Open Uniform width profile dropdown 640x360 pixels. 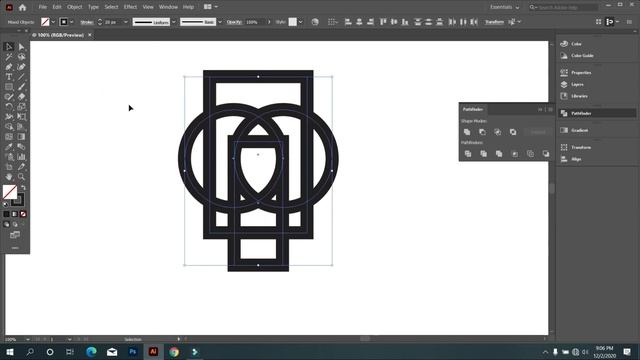point(174,22)
